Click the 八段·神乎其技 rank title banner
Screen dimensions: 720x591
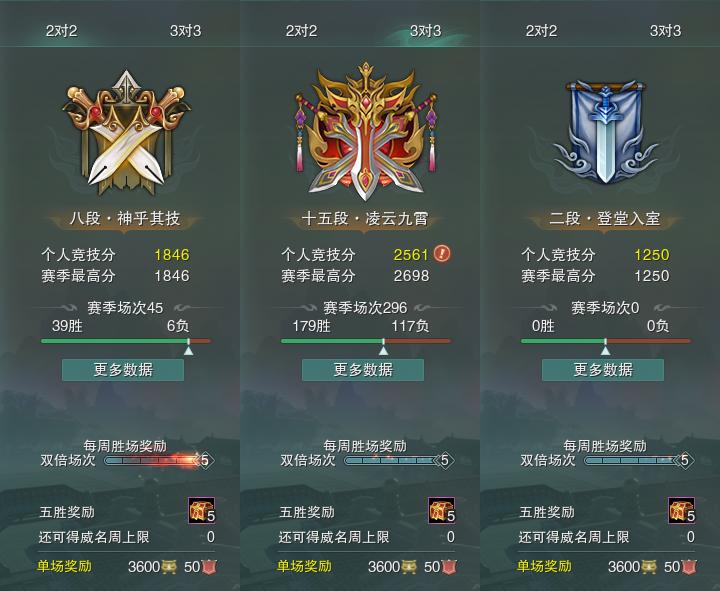point(125,219)
